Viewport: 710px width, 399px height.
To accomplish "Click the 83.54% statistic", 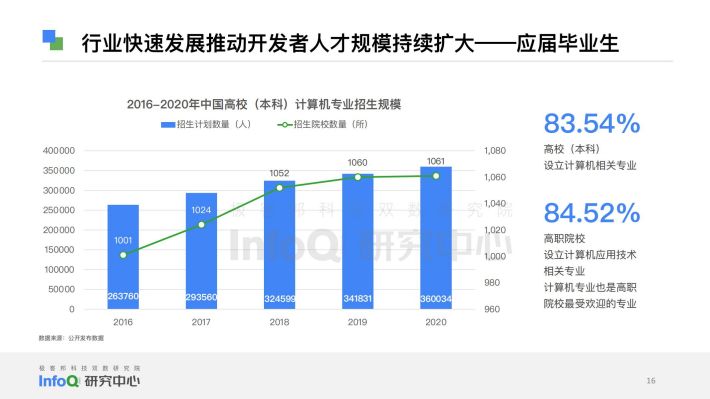I will 592,123.
